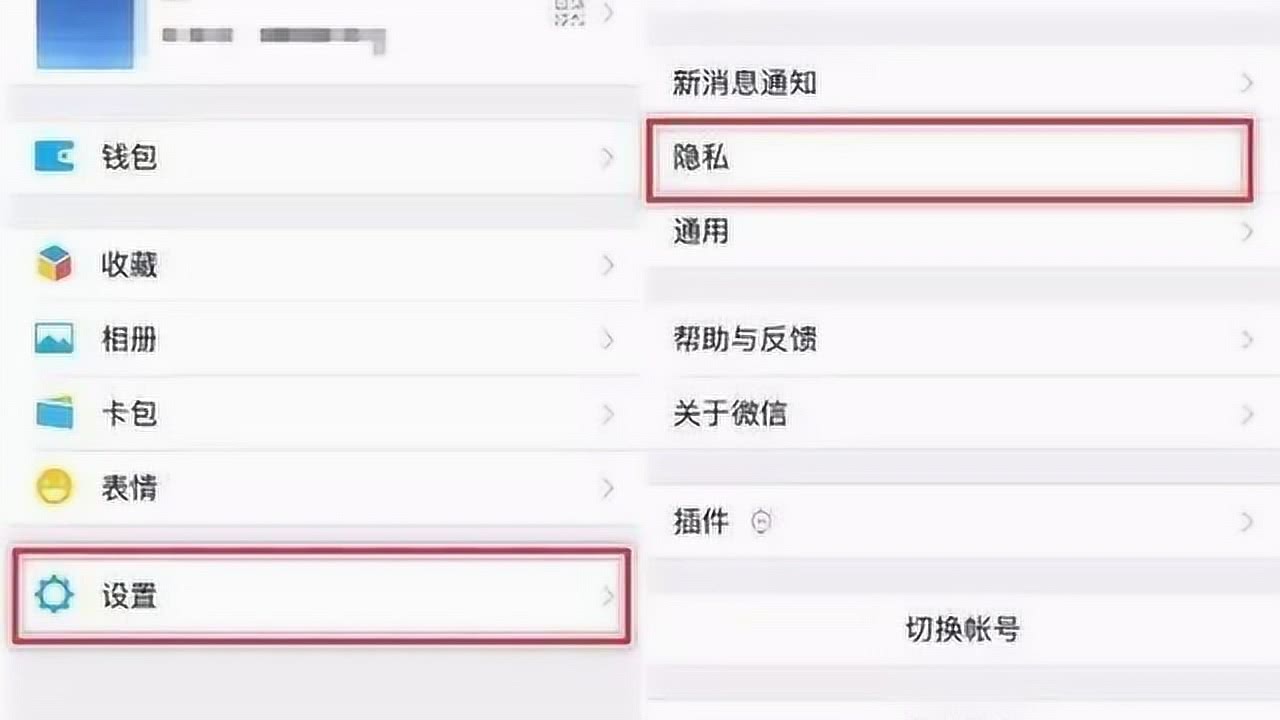Tap the colorful Favorites cube icon
This screenshot has width=1280, height=720.
pos(54,265)
